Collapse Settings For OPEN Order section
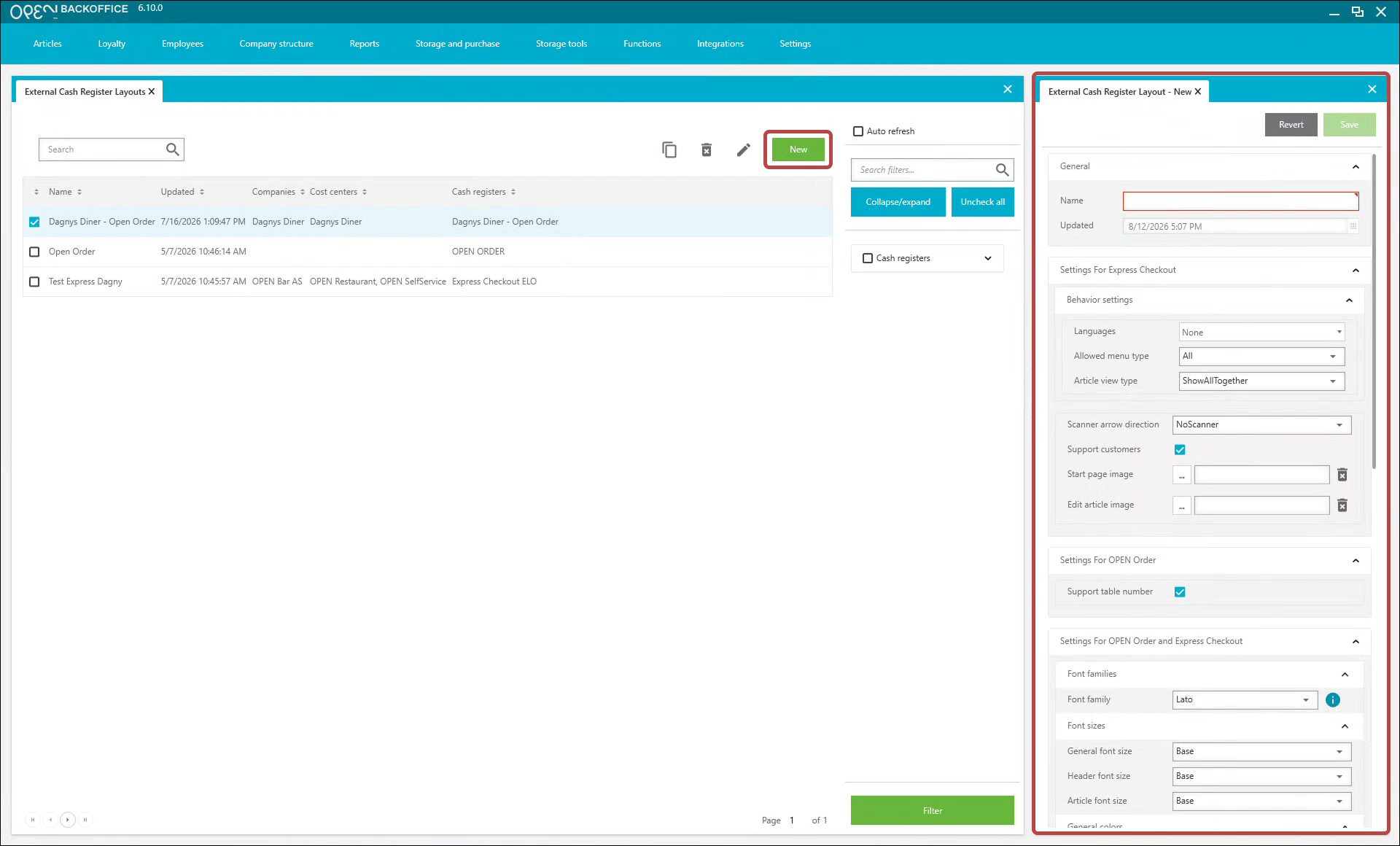This screenshot has height=846, width=1400. pos(1356,561)
